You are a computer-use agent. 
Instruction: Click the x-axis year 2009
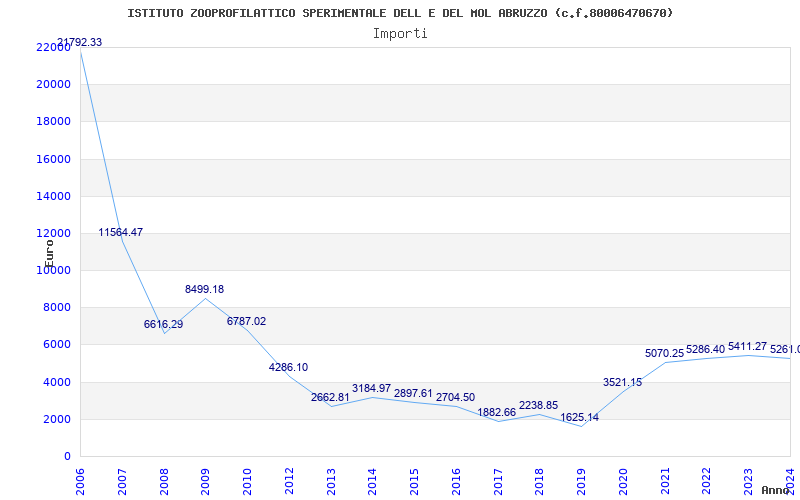(x=205, y=481)
